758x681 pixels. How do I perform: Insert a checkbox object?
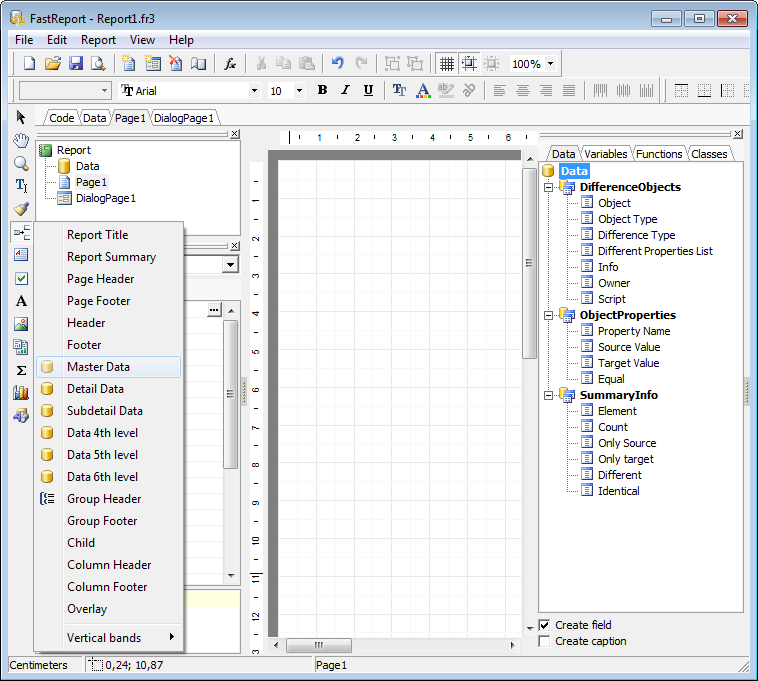click(x=21, y=278)
